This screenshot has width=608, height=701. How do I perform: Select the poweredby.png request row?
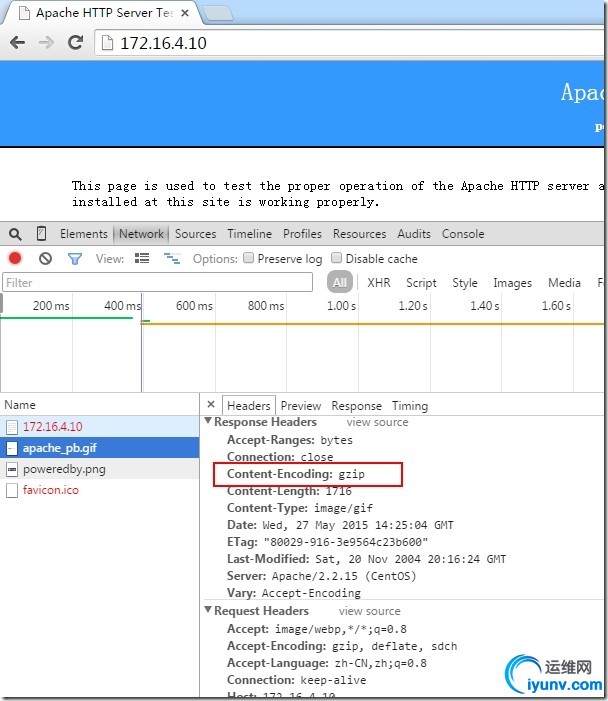pyautogui.click(x=100, y=469)
